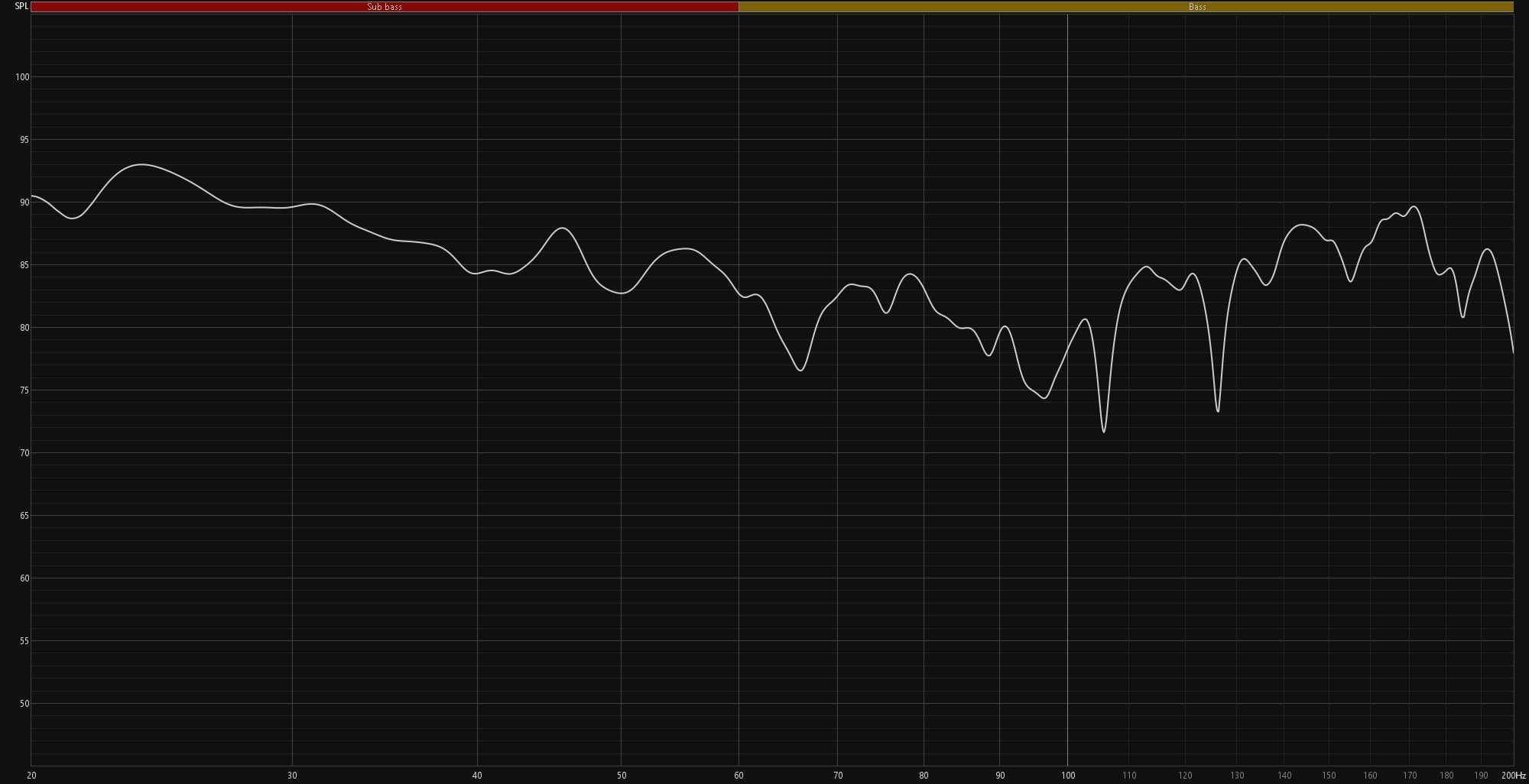Viewport: 1529px width, 784px height.
Task: Click the sharp curve dip near 126 Hz
Action: point(1218,411)
